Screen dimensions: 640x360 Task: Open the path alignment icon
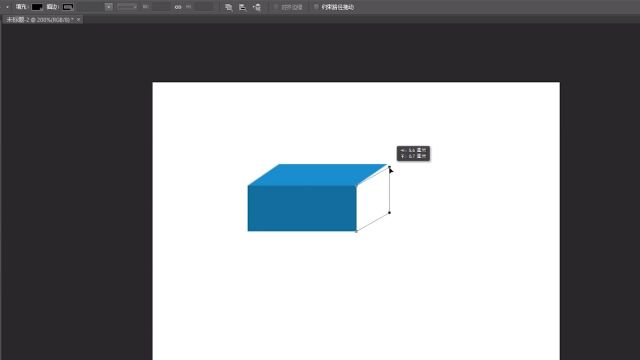(242, 7)
